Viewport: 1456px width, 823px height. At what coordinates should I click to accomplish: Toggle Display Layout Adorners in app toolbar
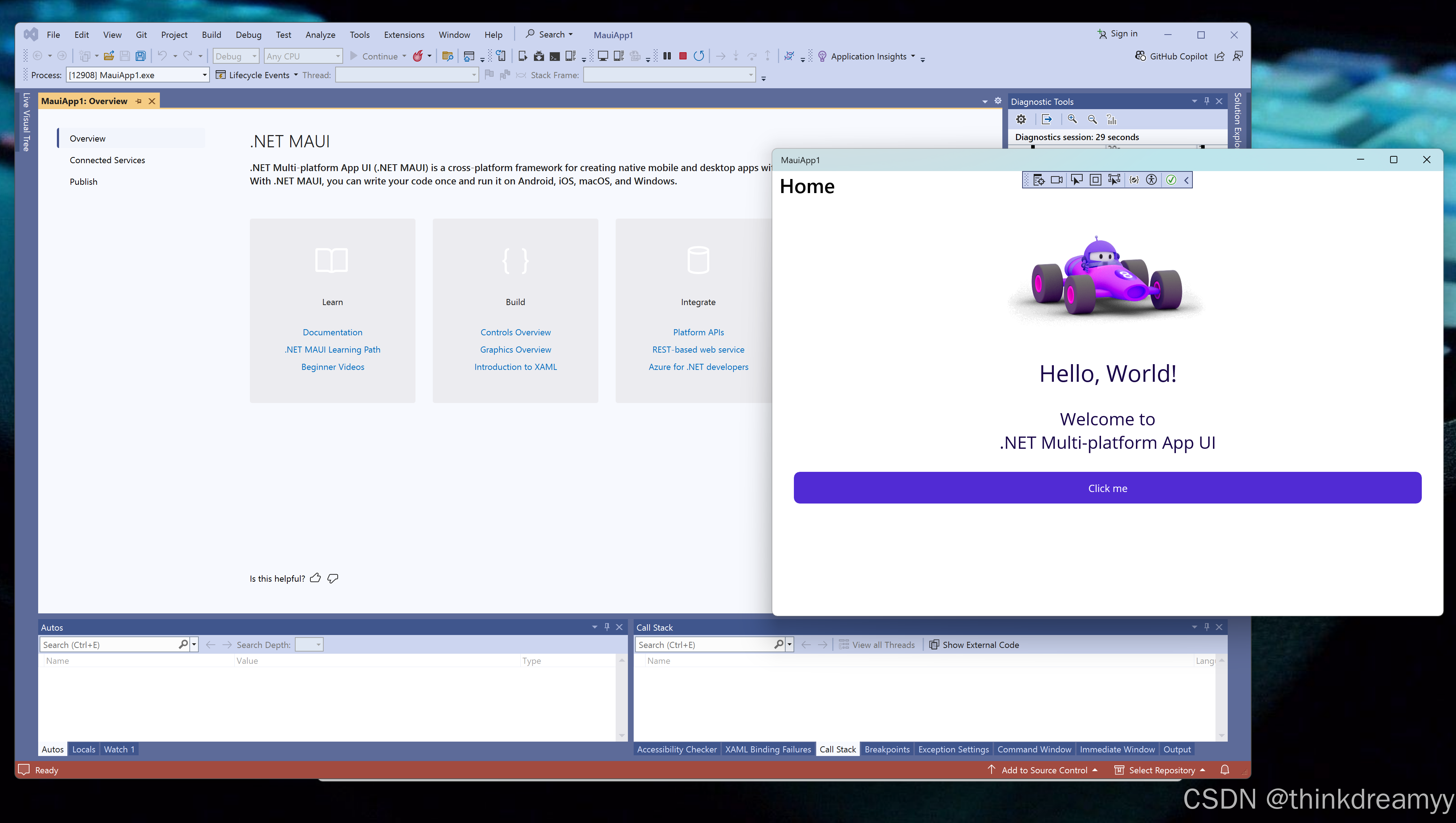point(1095,180)
